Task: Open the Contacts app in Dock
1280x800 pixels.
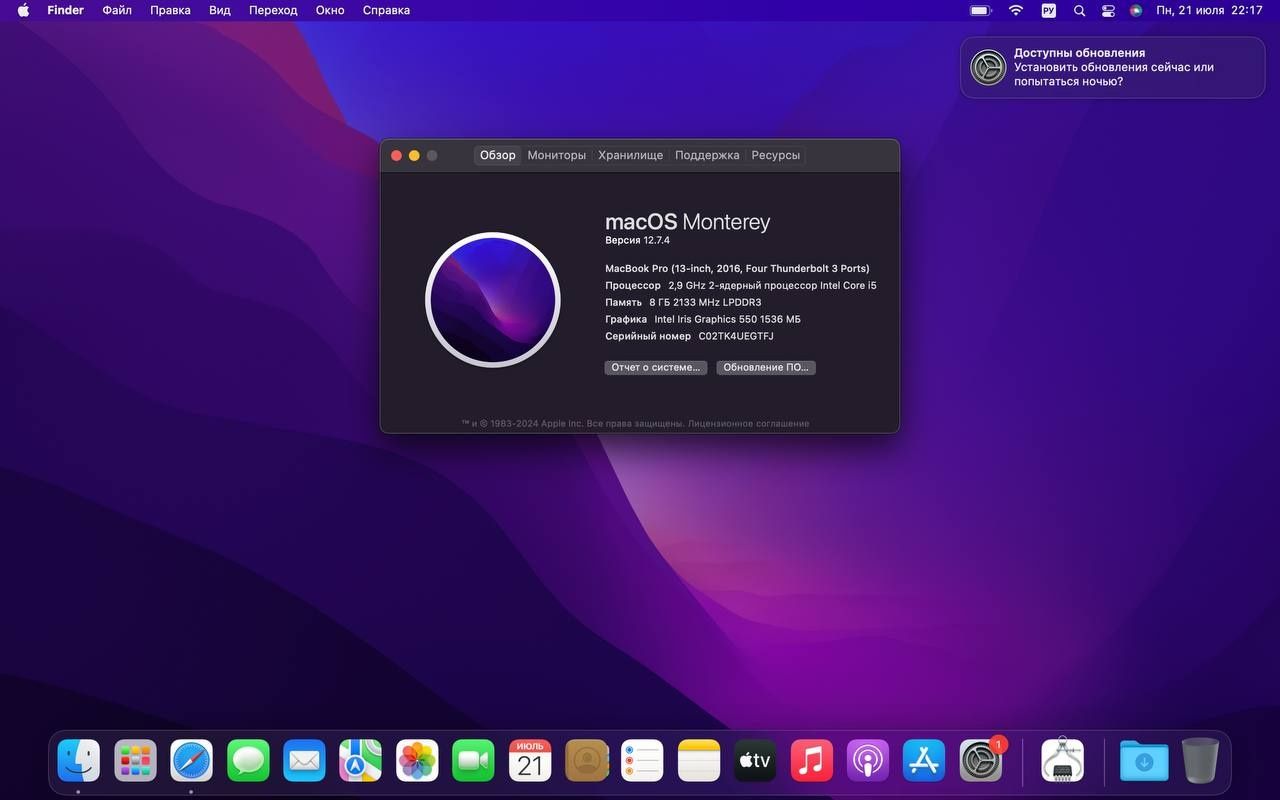Action: coord(586,761)
